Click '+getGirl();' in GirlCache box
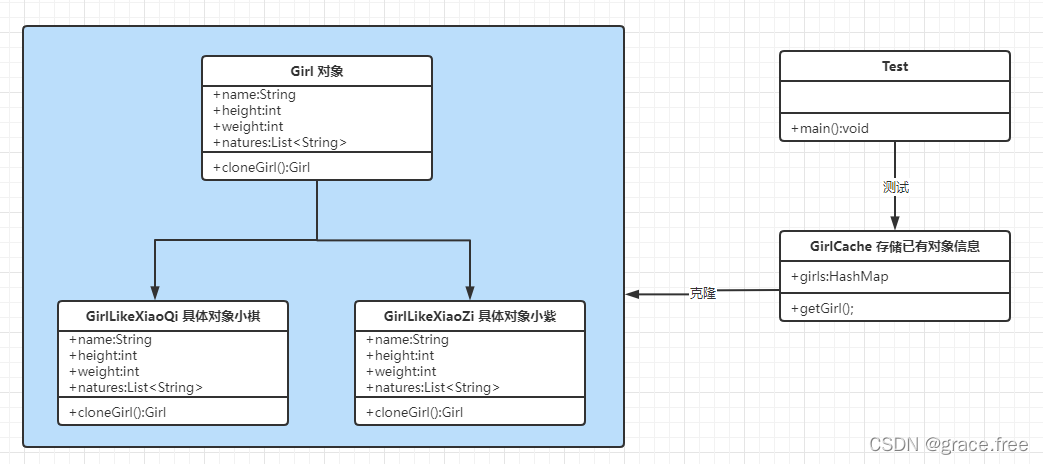The image size is (1043, 464). point(822,308)
